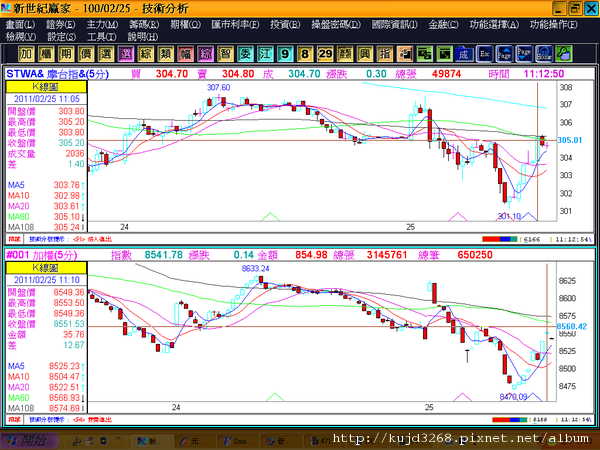Click the Windows 開始 start button
The width and height of the screenshot is (600, 450).
(29, 441)
